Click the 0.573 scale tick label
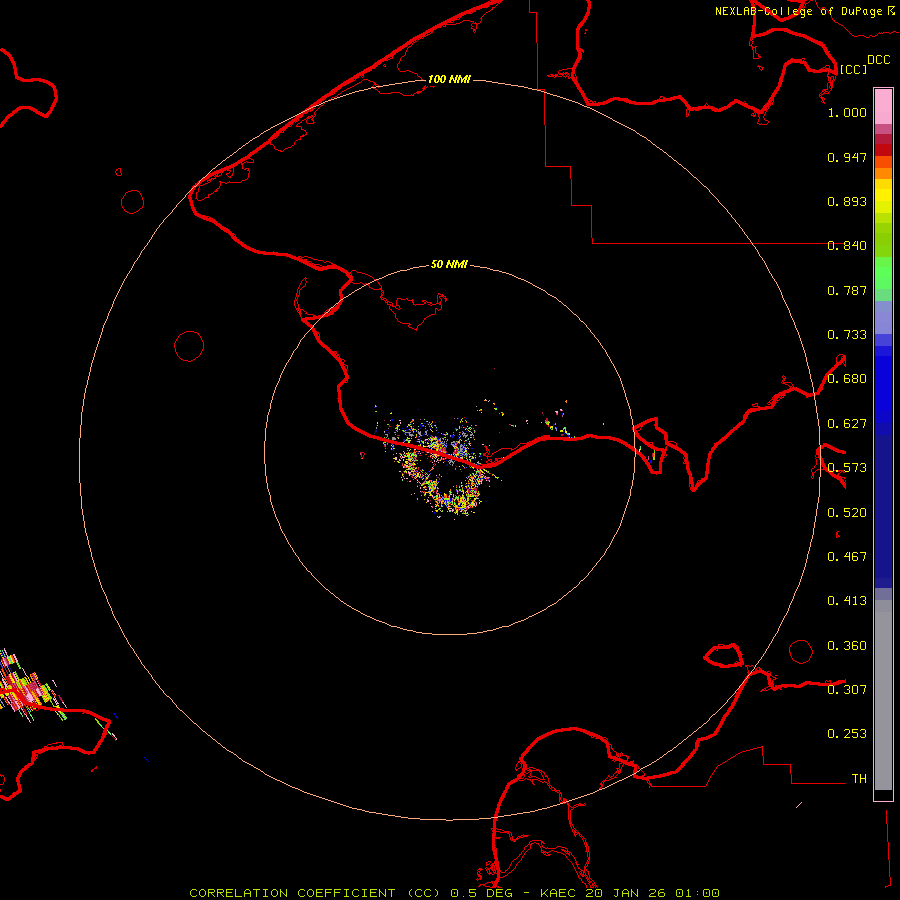Image resolution: width=900 pixels, height=900 pixels. 847,468
